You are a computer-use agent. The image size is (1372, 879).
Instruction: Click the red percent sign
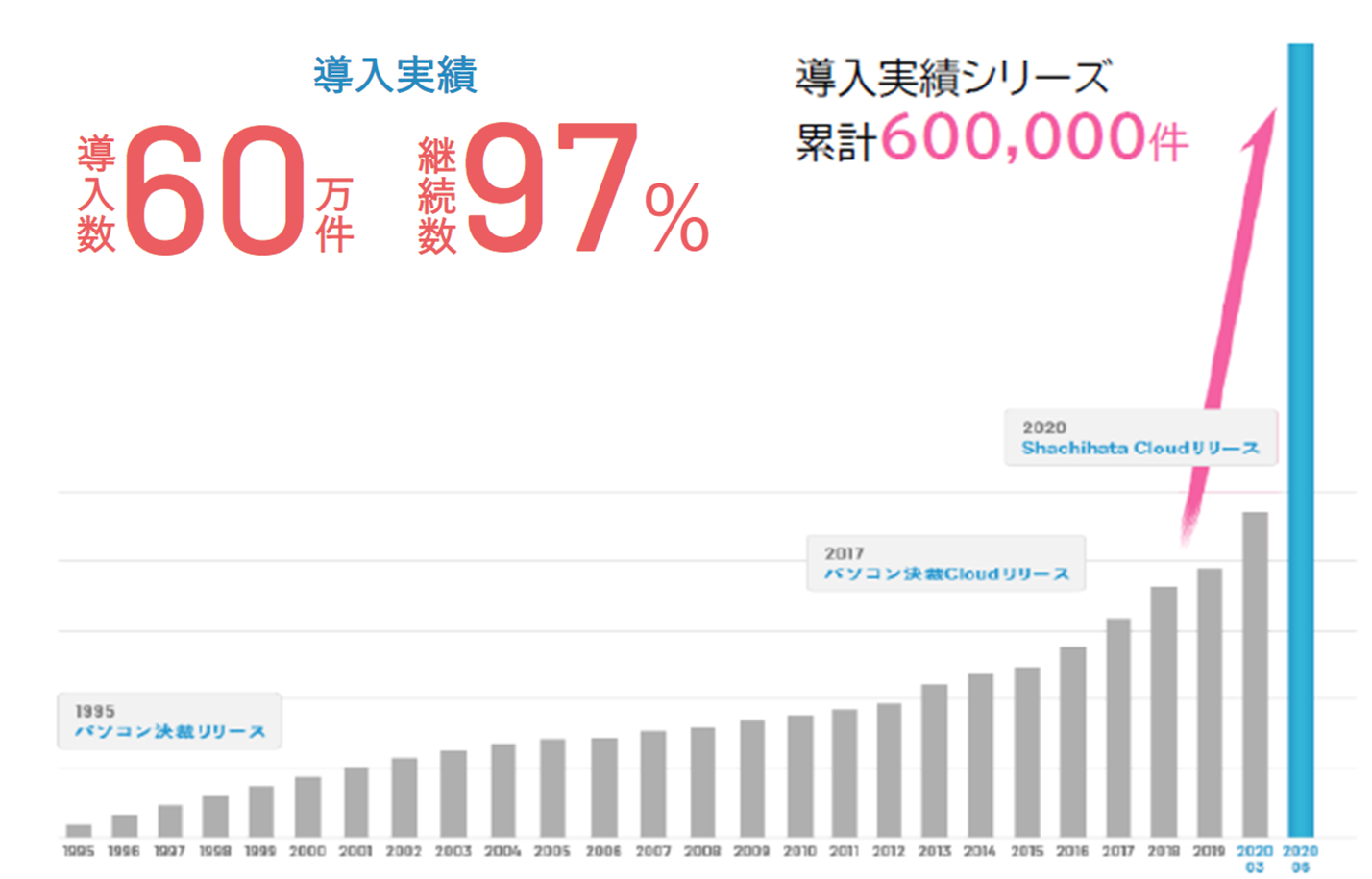coord(676,218)
